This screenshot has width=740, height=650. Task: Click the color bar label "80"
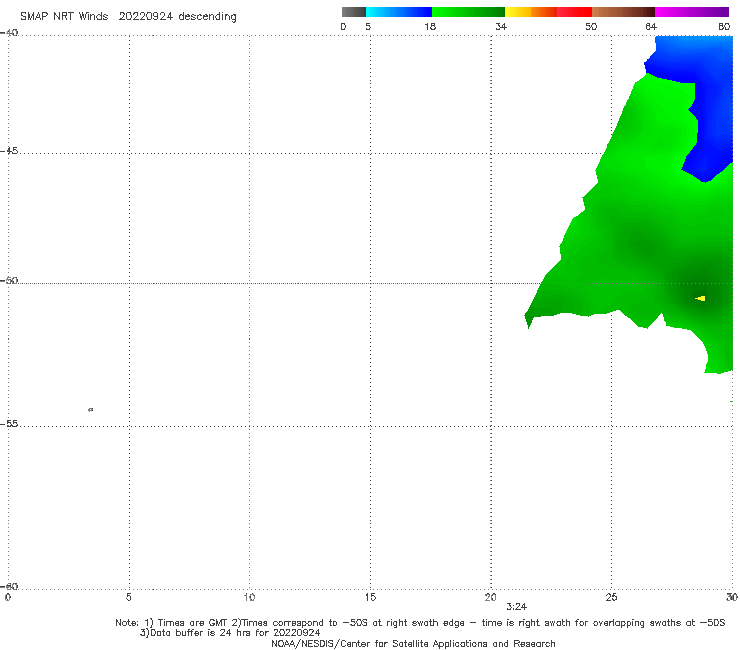pyautogui.click(x=724, y=26)
